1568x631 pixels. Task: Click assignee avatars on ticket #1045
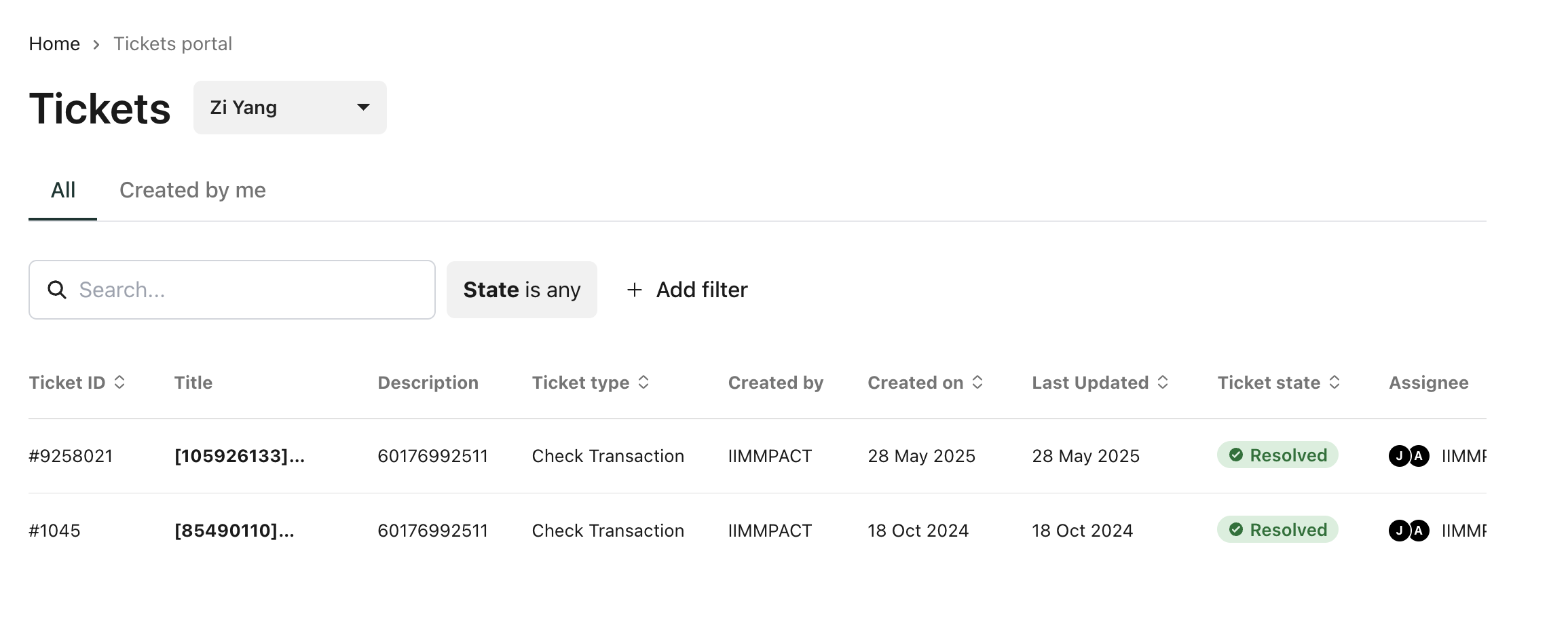[1409, 531]
